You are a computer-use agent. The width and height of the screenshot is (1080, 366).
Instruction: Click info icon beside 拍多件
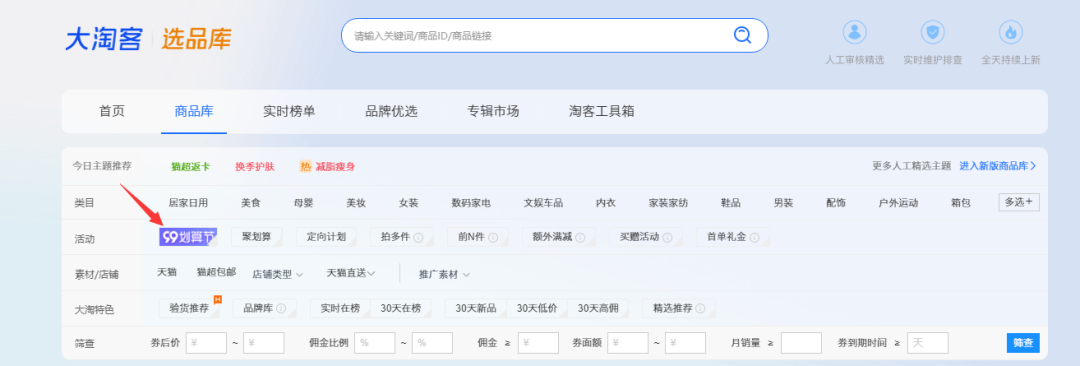418,237
